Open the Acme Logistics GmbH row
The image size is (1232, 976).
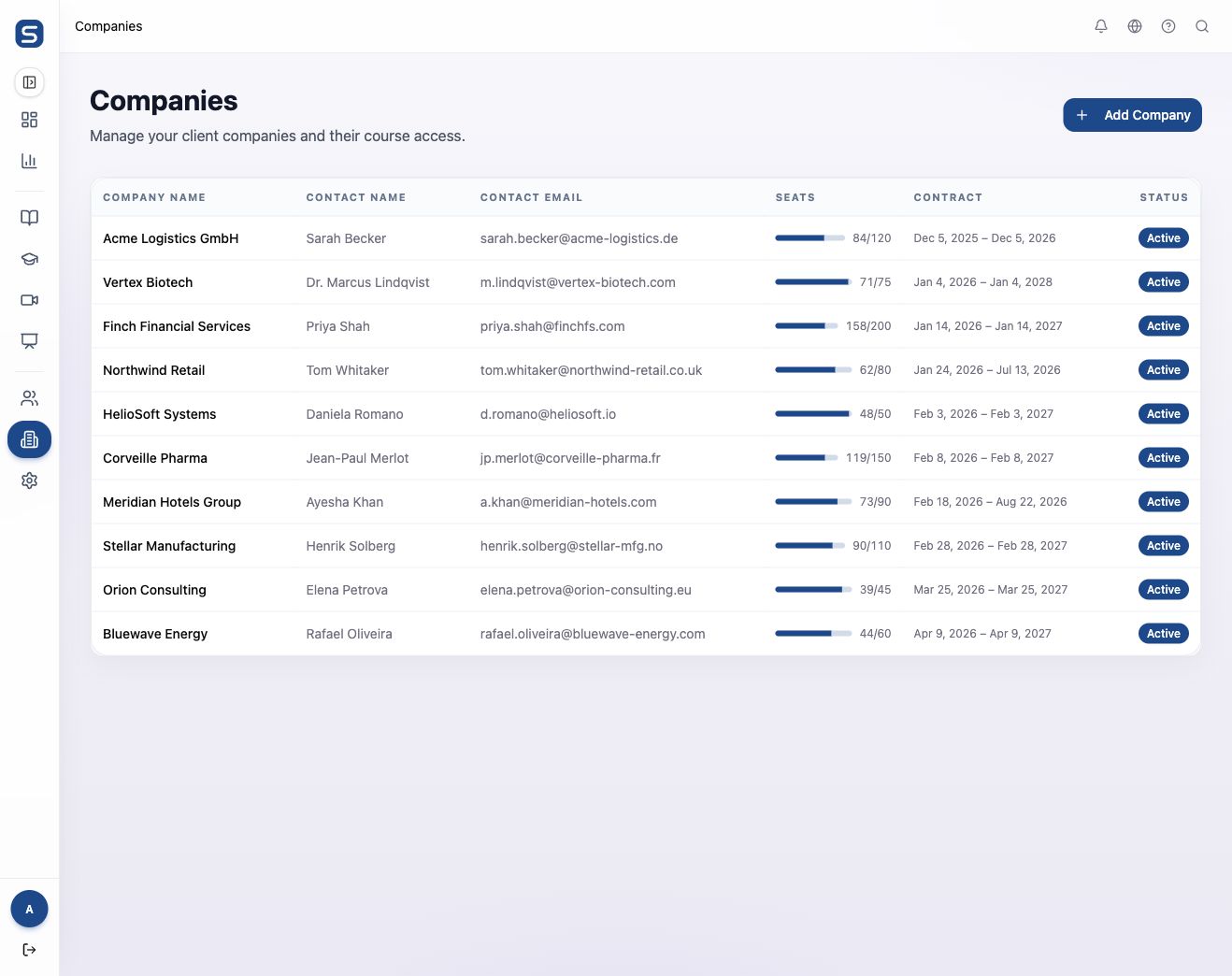click(646, 238)
